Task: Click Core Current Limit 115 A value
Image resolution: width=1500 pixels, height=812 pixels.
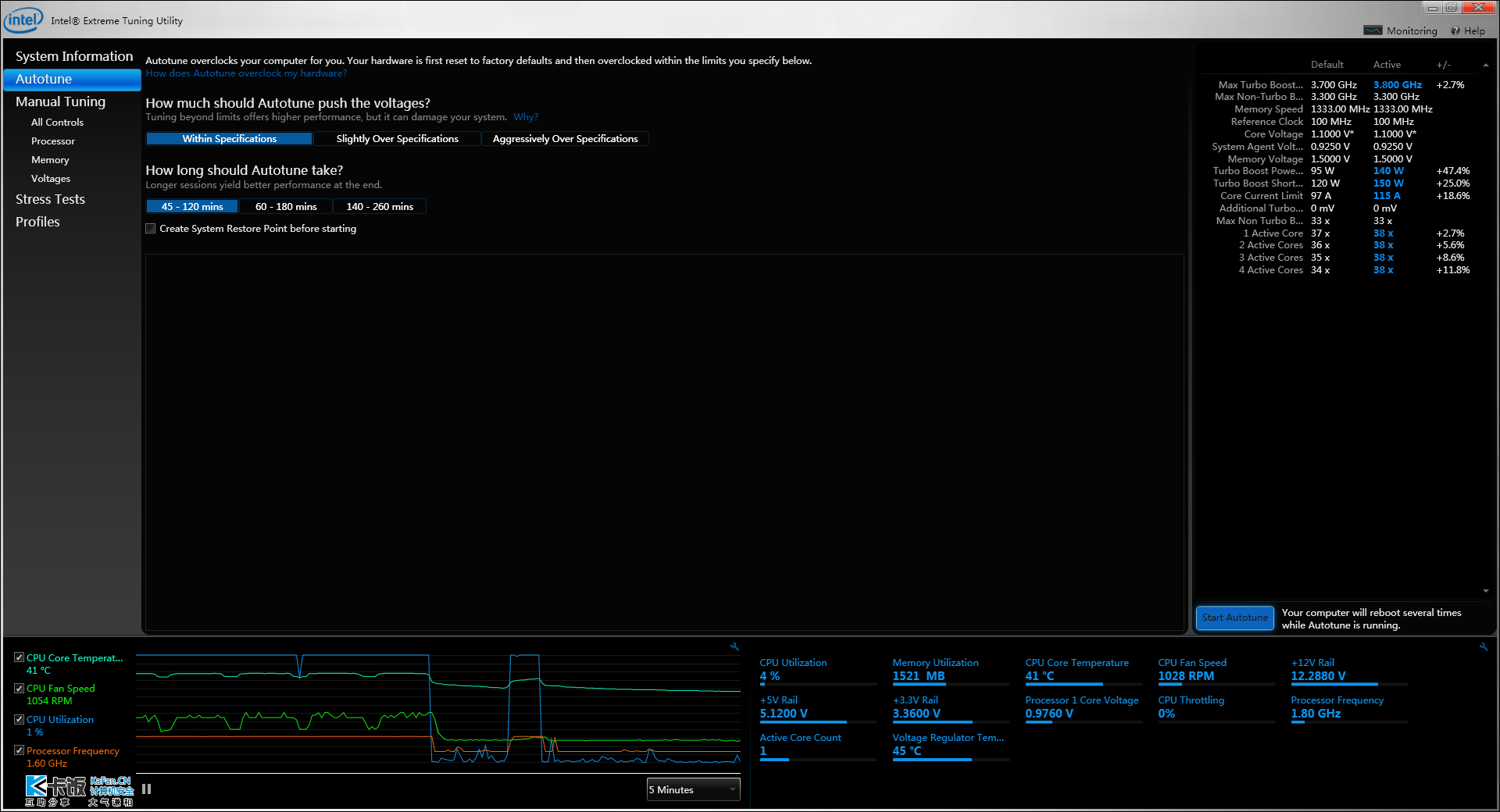Action: coord(1387,196)
